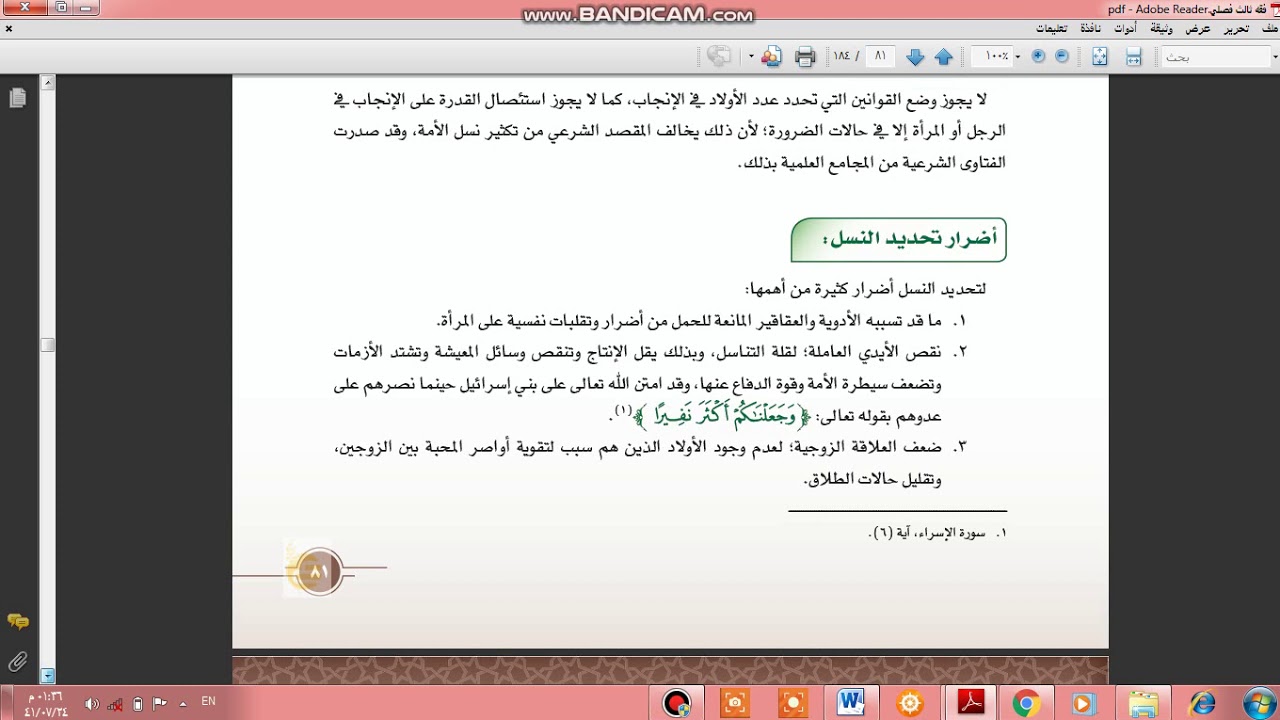1280x720 pixels.
Task: Zoom out with the minus icon
Action: pyautogui.click(x=1062, y=56)
